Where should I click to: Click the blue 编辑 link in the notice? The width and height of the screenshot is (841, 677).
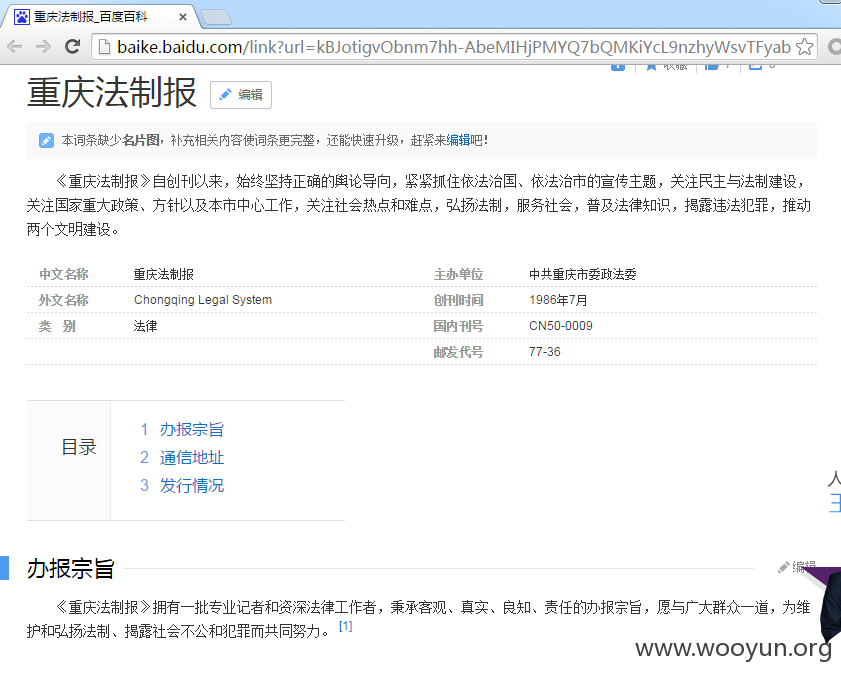[x=458, y=141]
